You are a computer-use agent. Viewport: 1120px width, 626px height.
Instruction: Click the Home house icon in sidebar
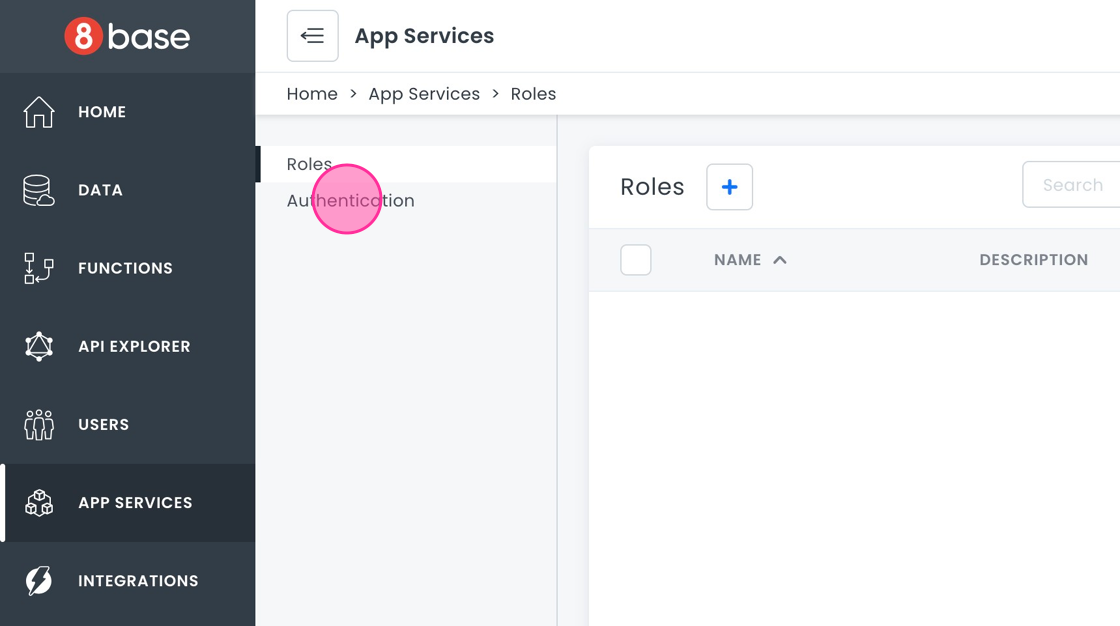tap(39, 112)
